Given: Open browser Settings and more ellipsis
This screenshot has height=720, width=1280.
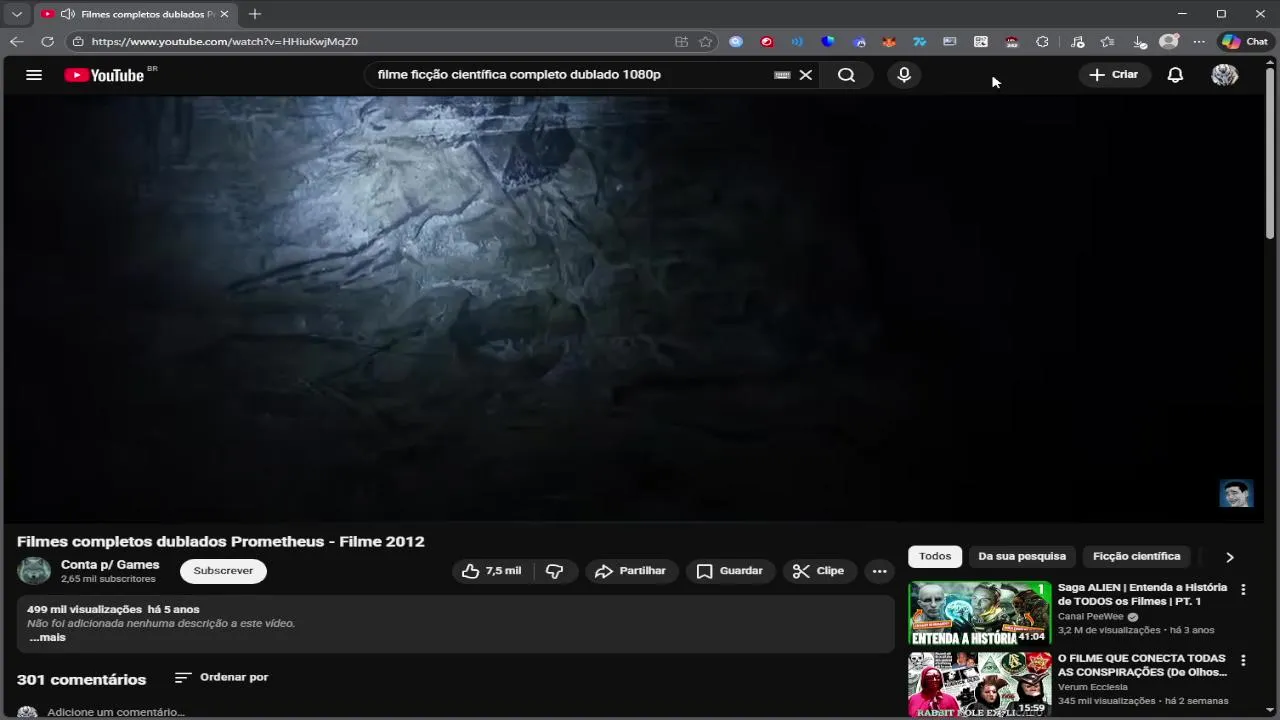Looking at the screenshot, I should [1199, 42].
